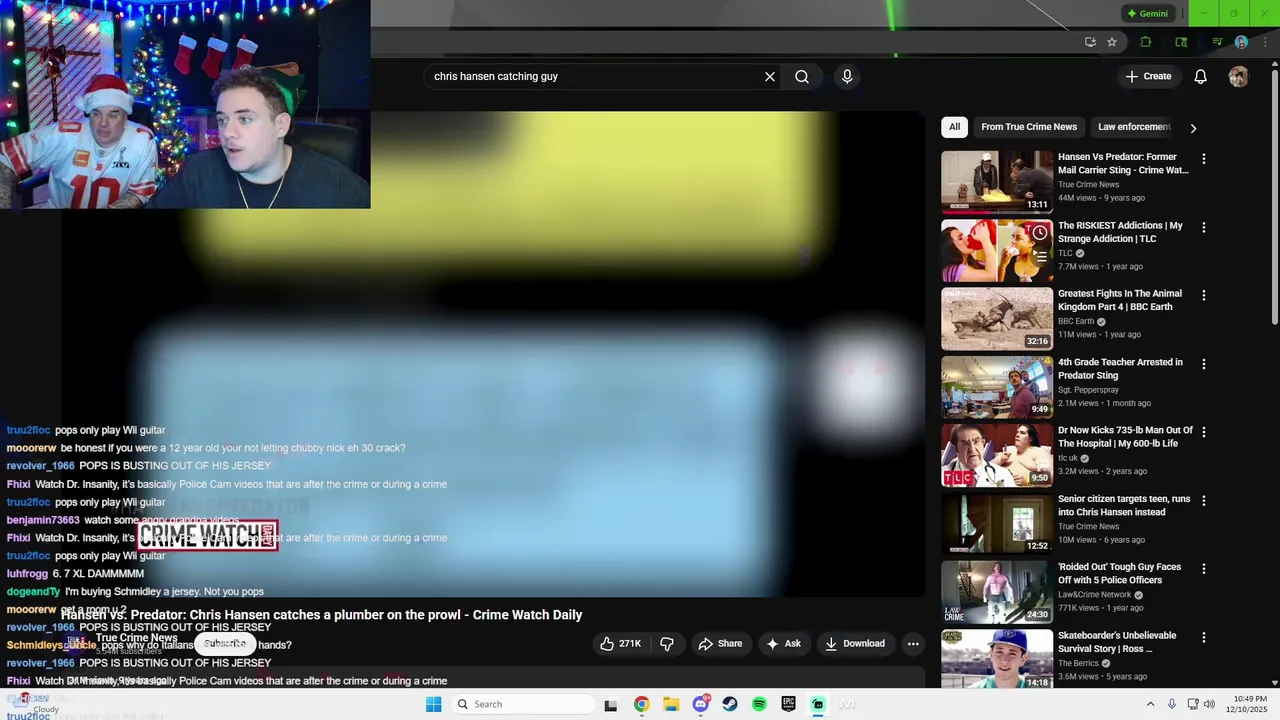This screenshot has width=1280, height=720.
Task: Start voice search with the microphone icon
Action: 847,76
